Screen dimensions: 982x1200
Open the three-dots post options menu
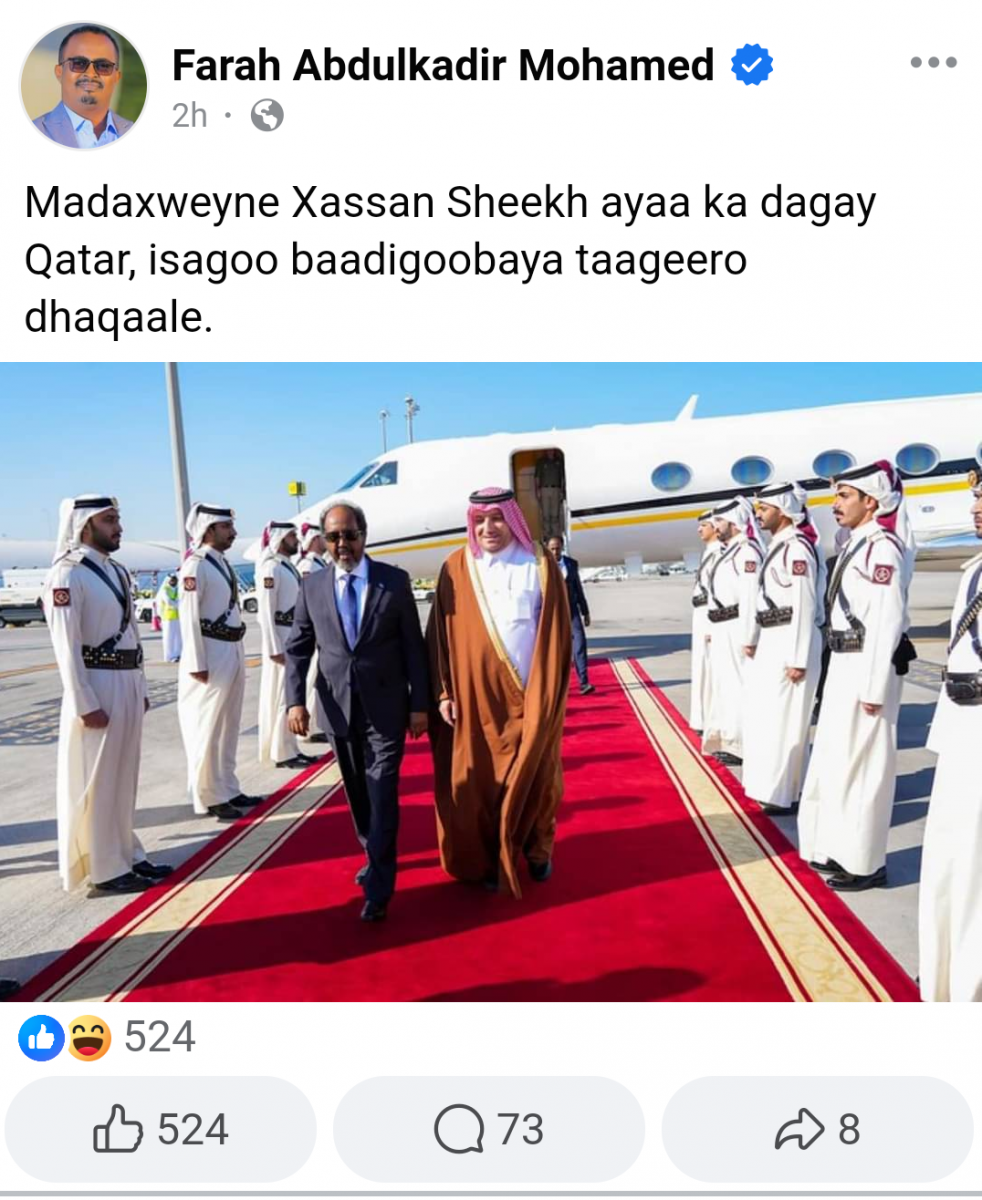coord(934,63)
